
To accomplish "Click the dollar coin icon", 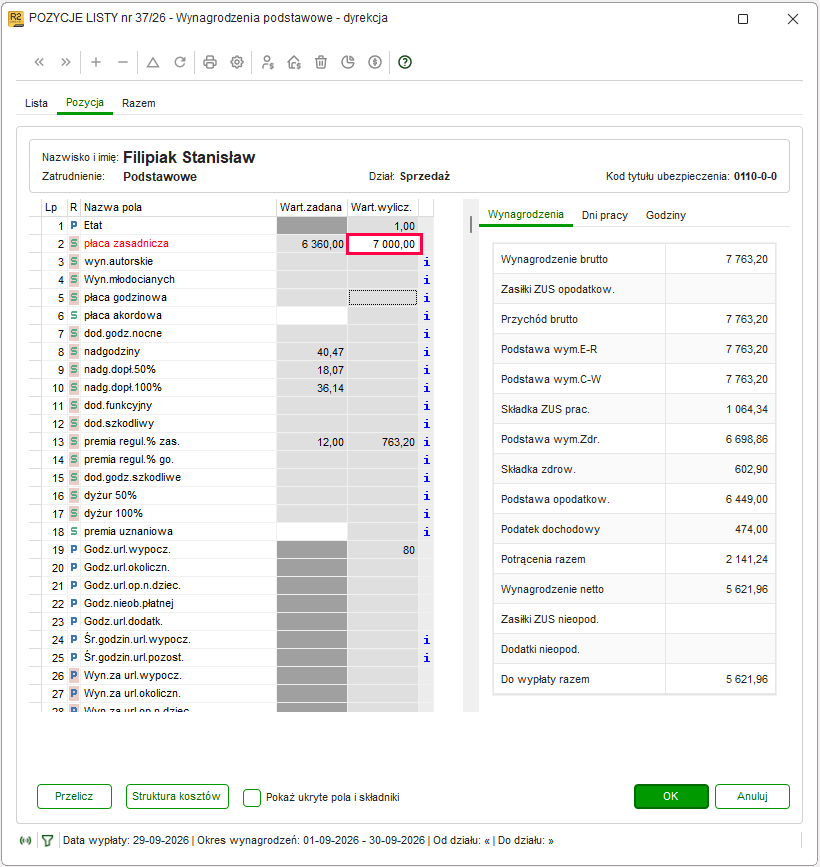I will point(375,62).
